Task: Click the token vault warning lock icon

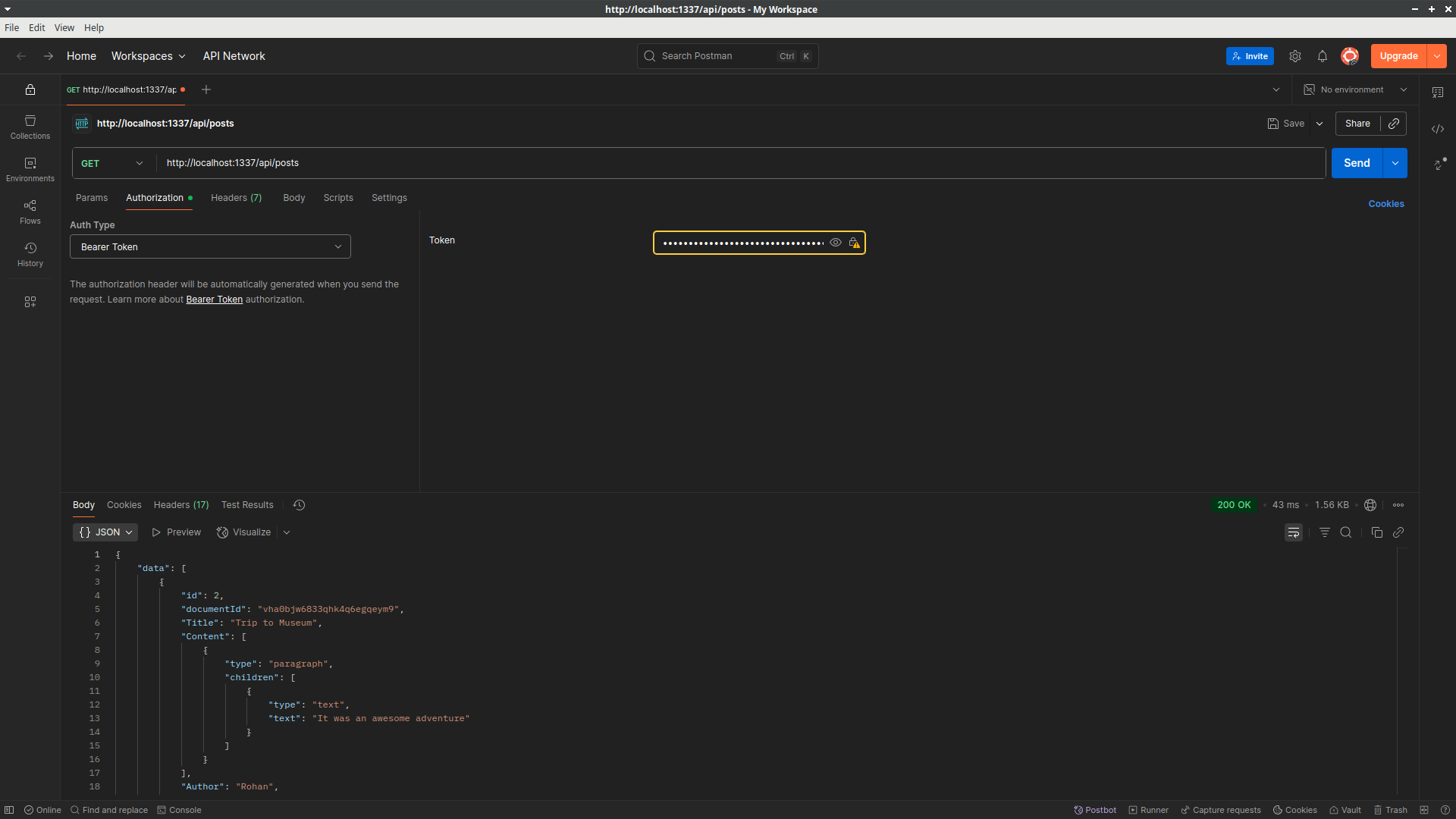Action: click(854, 243)
